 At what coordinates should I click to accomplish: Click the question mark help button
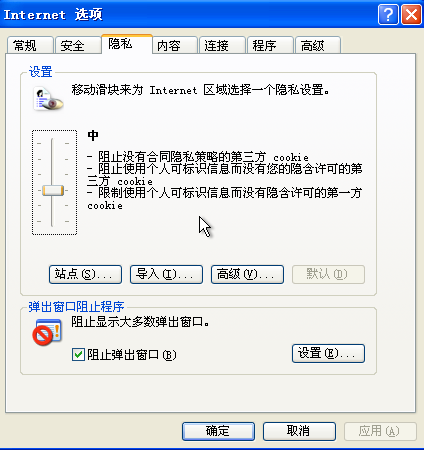pos(388,15)
